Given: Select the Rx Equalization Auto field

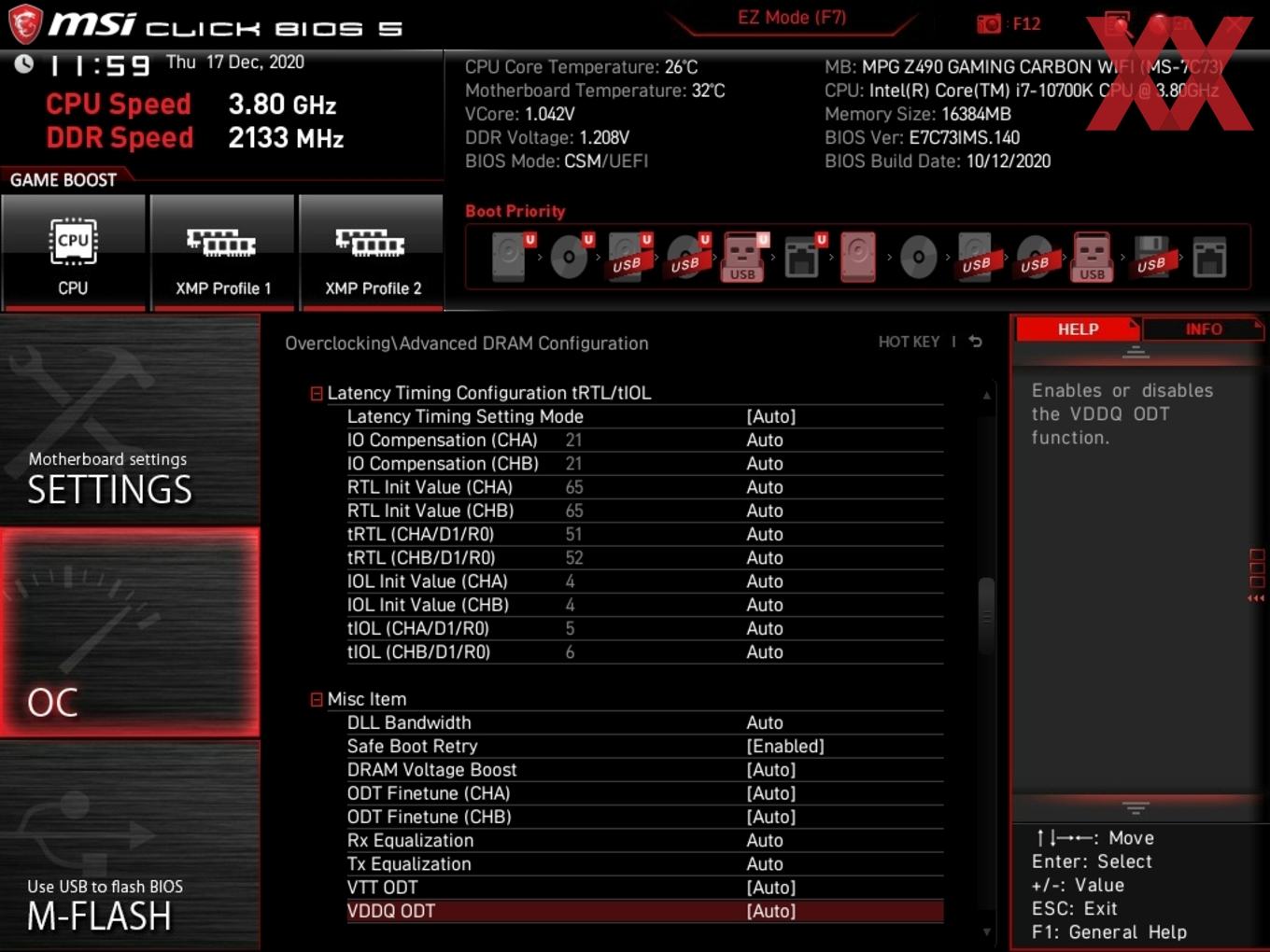Looking at the screenshot, I should pyautogui.click(x=764, y=840).
